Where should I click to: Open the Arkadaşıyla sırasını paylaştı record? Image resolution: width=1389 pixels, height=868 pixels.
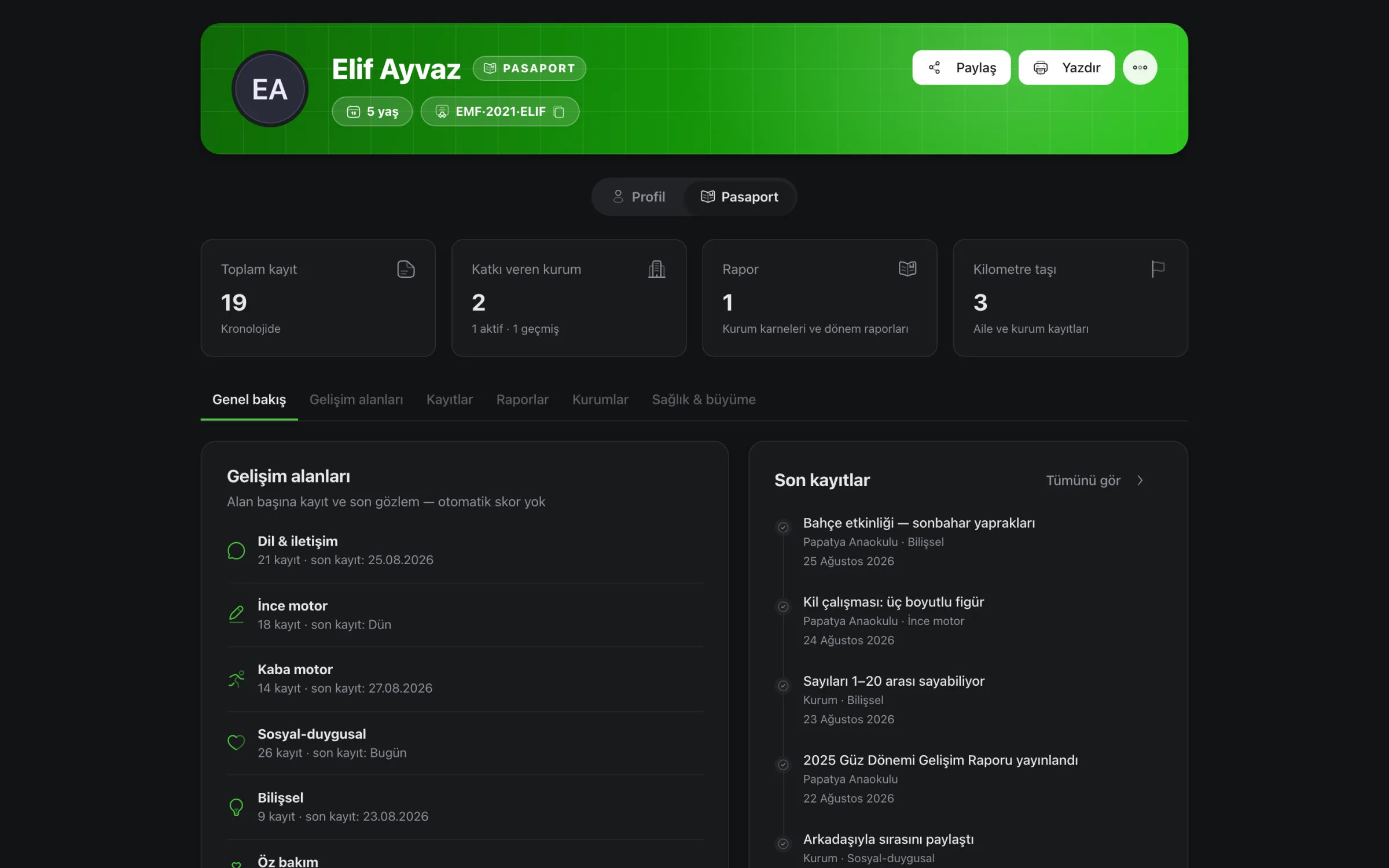coord(888,839)
